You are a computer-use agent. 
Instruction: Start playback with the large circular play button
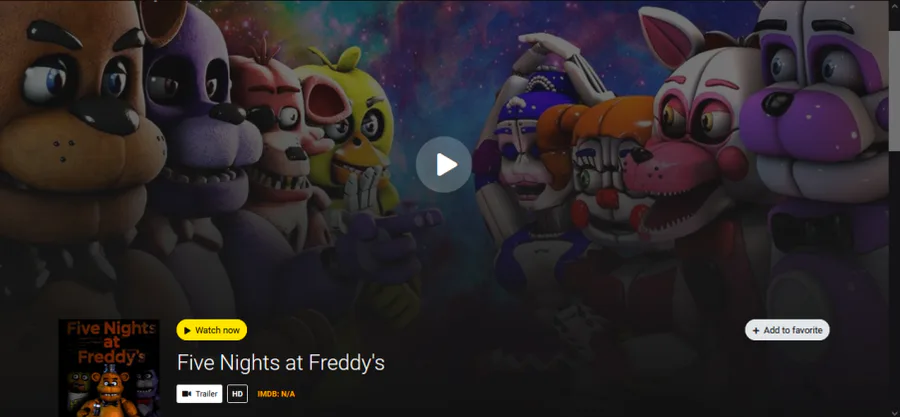coord(444,165)
